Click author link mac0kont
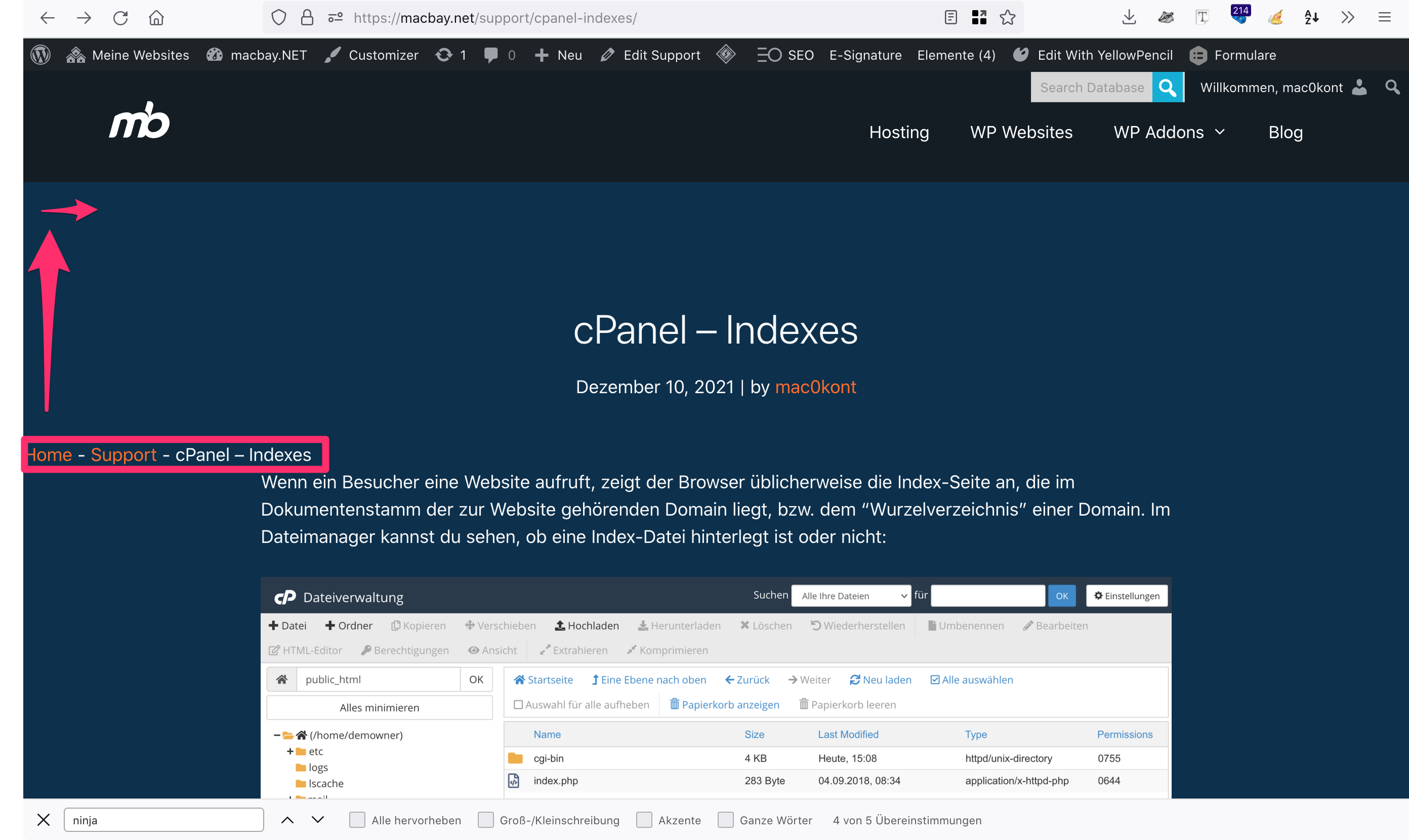The height and width of the screenshot is (840, 1409). coord(815,387)
